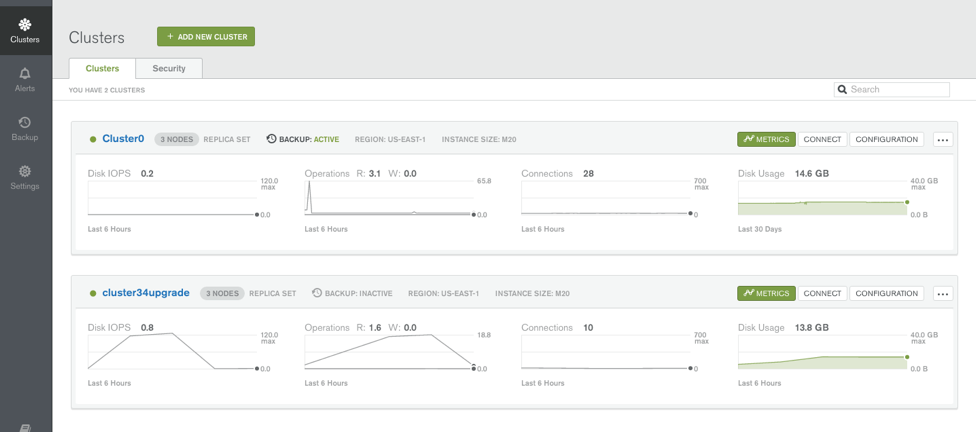Click the Connections 28 value
976x432 pixels.
click(588, 174)
